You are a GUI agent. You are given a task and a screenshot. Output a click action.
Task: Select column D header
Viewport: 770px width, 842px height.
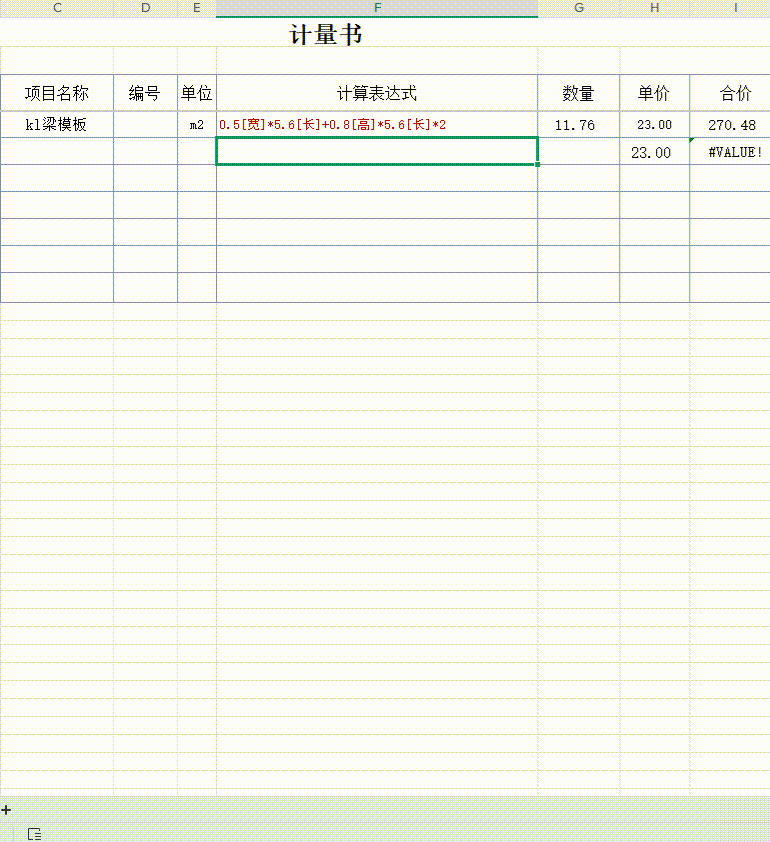pos(146,8)
